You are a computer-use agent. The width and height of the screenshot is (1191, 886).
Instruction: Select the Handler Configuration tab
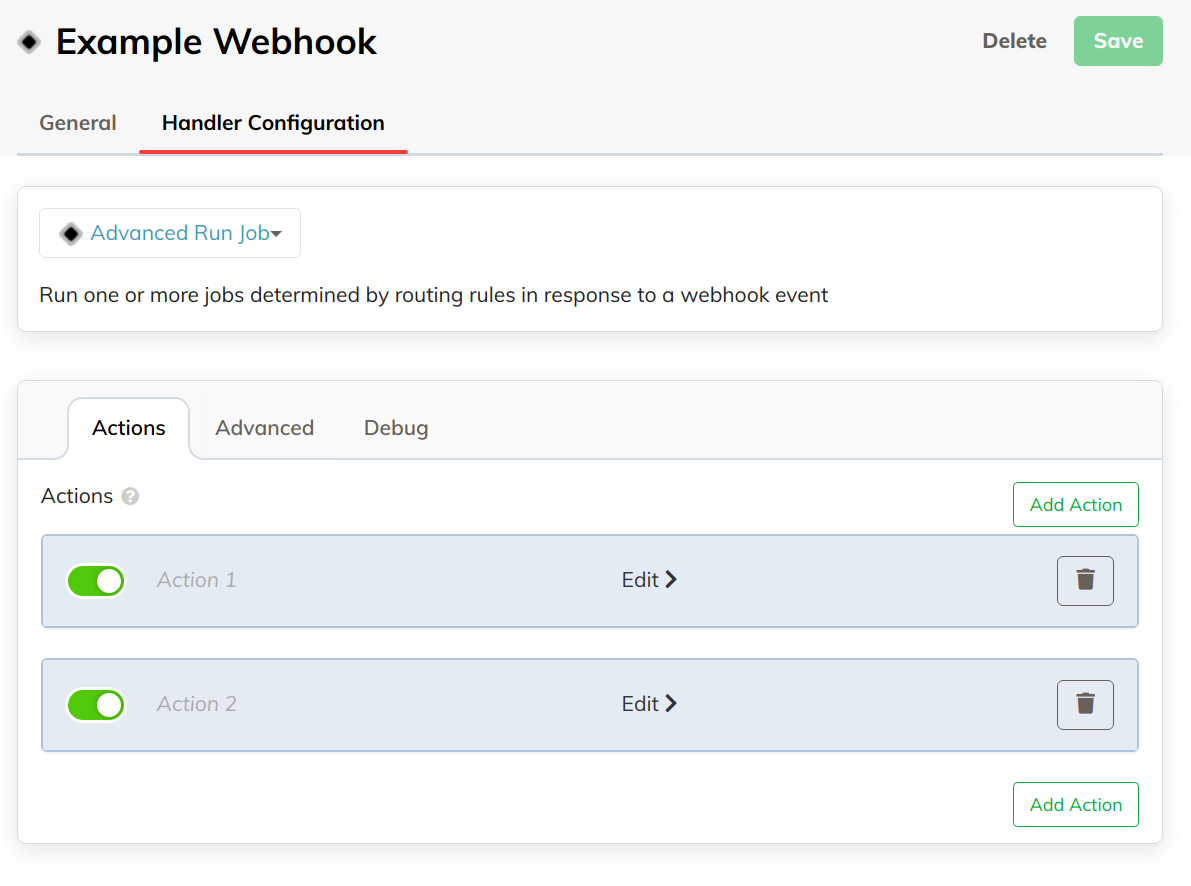[273, 123]
